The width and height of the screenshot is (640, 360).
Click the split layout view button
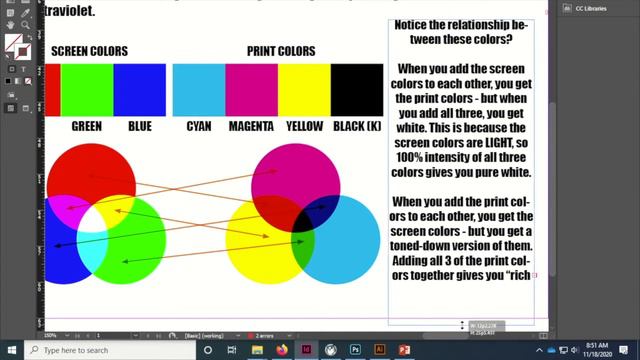(x=543, y=336)
